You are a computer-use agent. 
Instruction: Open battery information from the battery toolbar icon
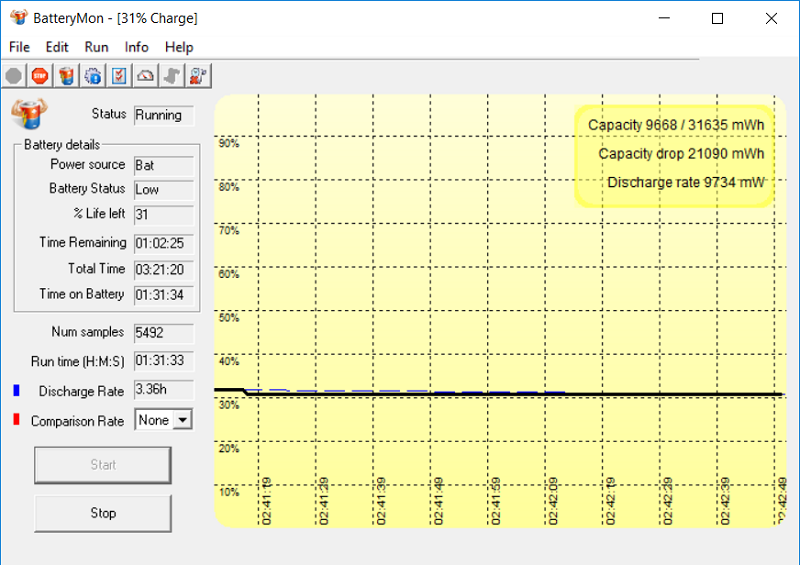tap(66, 75)
